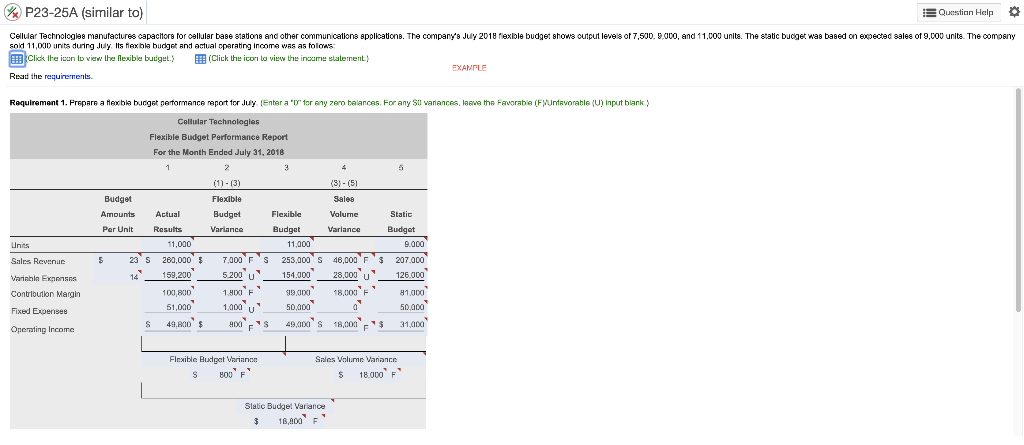Click the Static Budget Variance label box
The height and width of the screenshot is (445, 1024).
pyautogui.click(x=285, y=406)
